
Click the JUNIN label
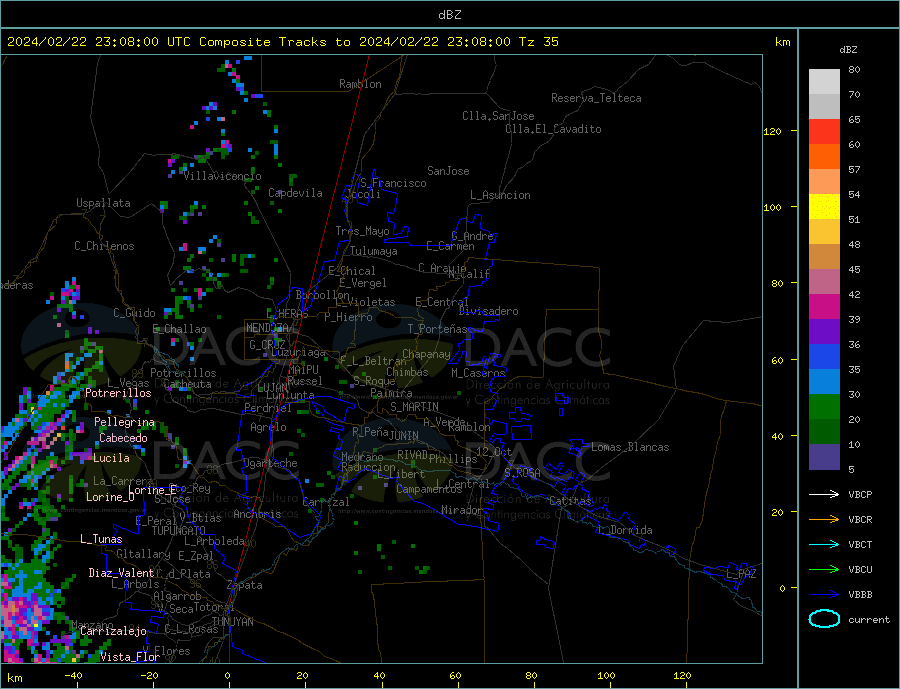(404, 436)
